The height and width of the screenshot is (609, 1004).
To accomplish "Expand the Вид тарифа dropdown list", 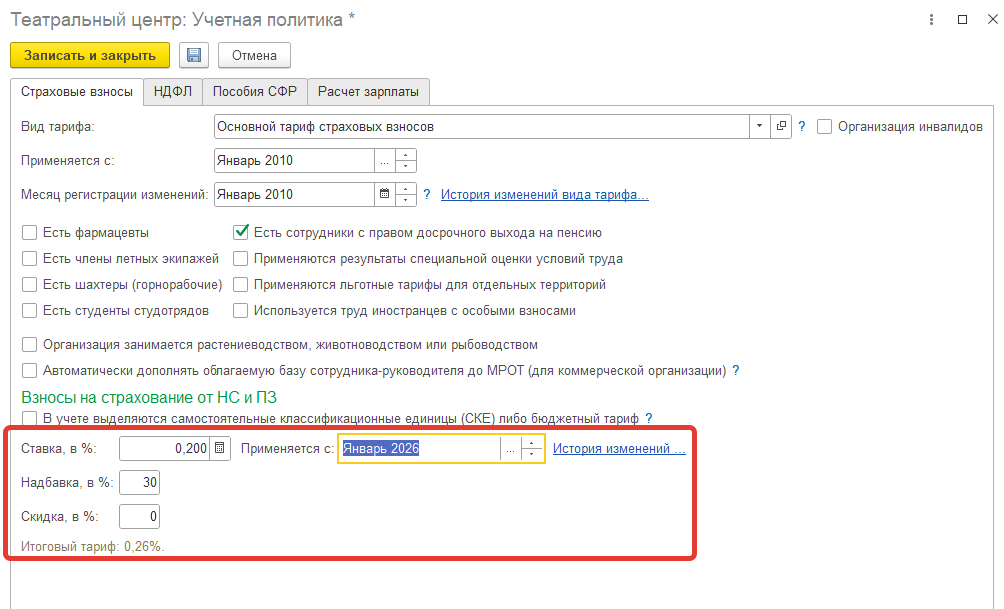I will (x=759, y=126).
